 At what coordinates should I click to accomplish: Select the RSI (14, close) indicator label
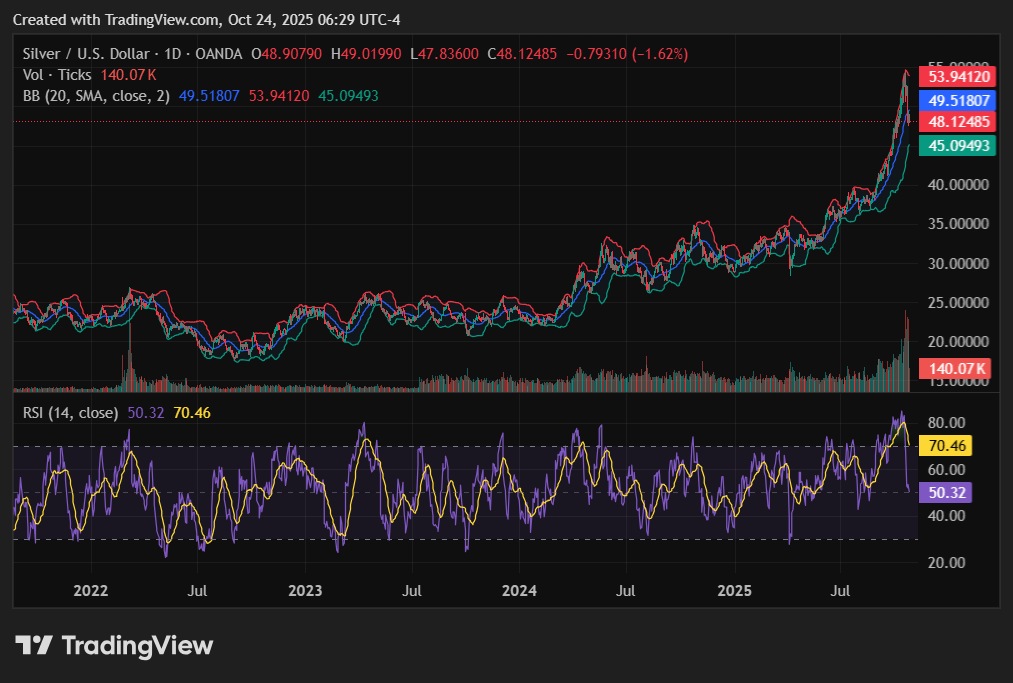tap(71, 412)
